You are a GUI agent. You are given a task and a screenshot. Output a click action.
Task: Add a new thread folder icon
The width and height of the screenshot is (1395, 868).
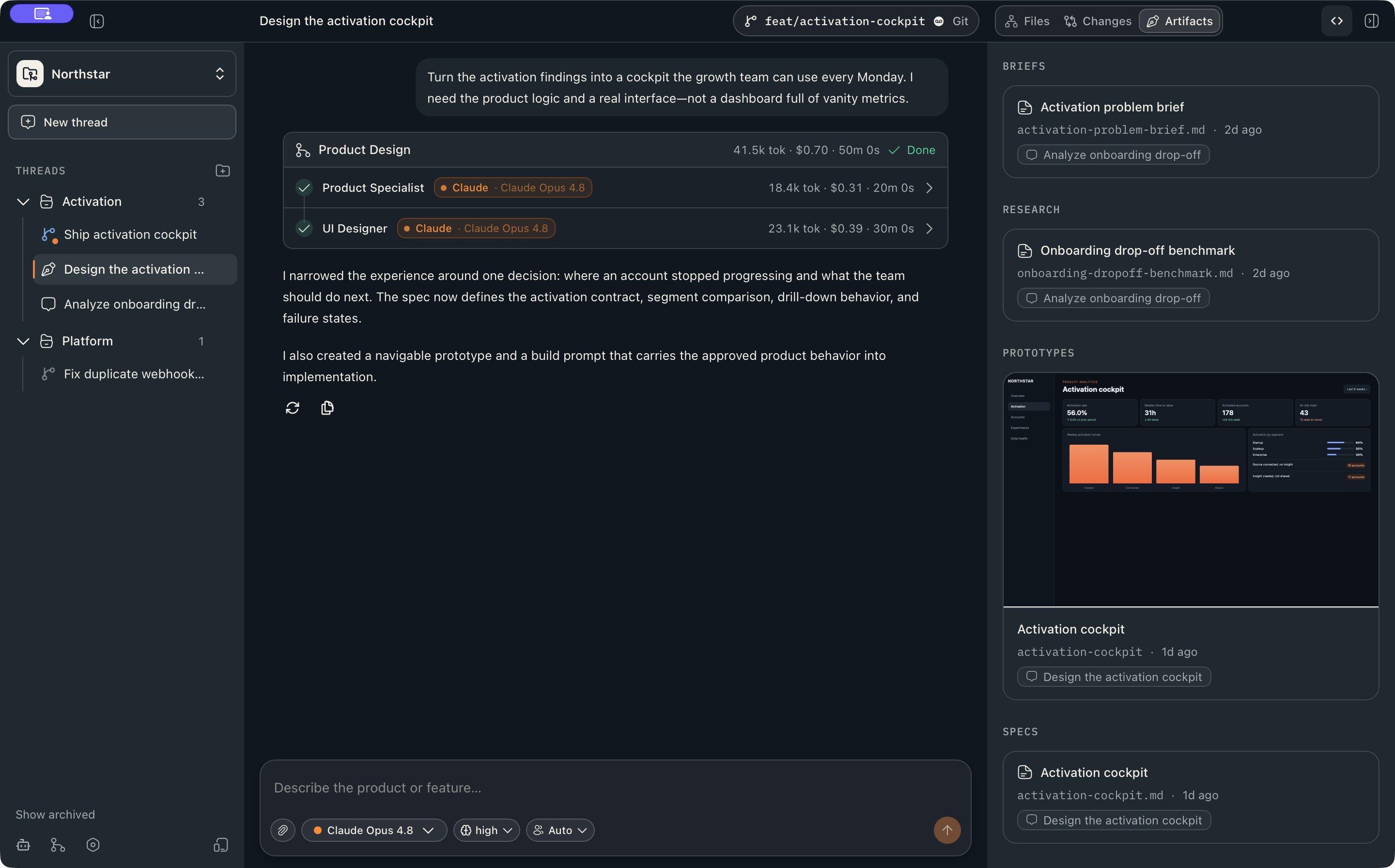[x=223, y=170]
